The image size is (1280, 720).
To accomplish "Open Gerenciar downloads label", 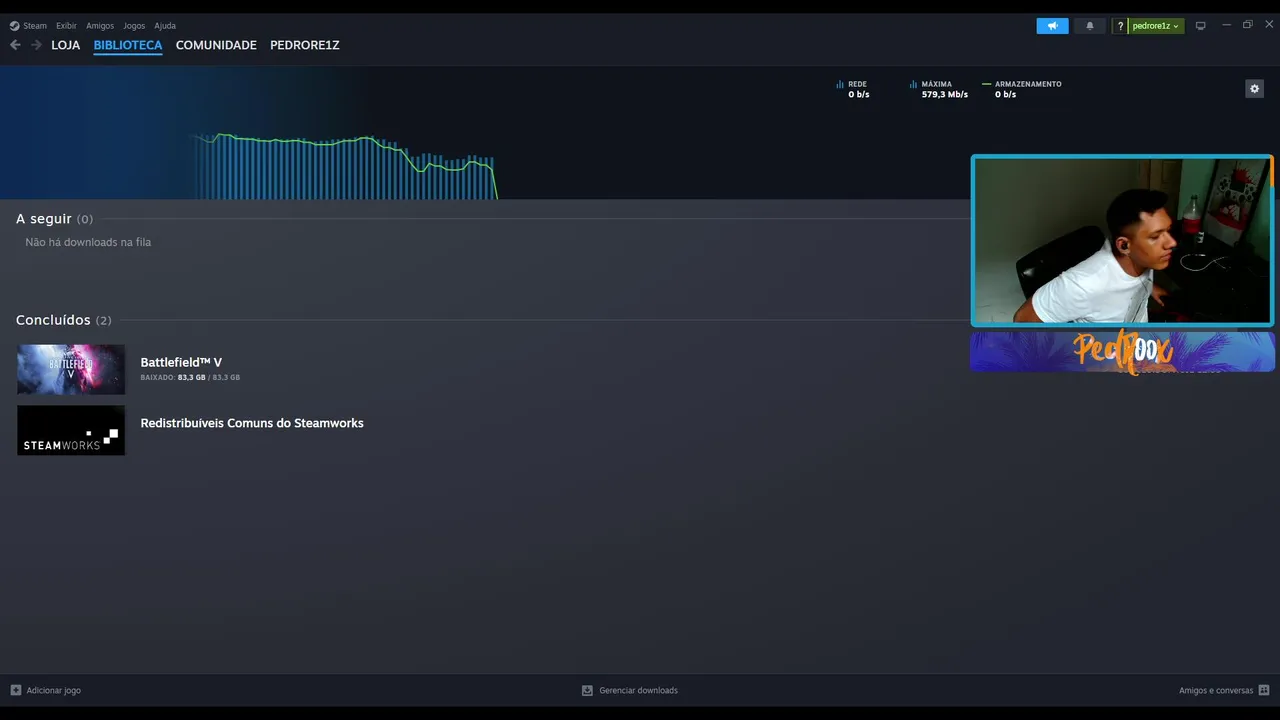I will point(638,690).
